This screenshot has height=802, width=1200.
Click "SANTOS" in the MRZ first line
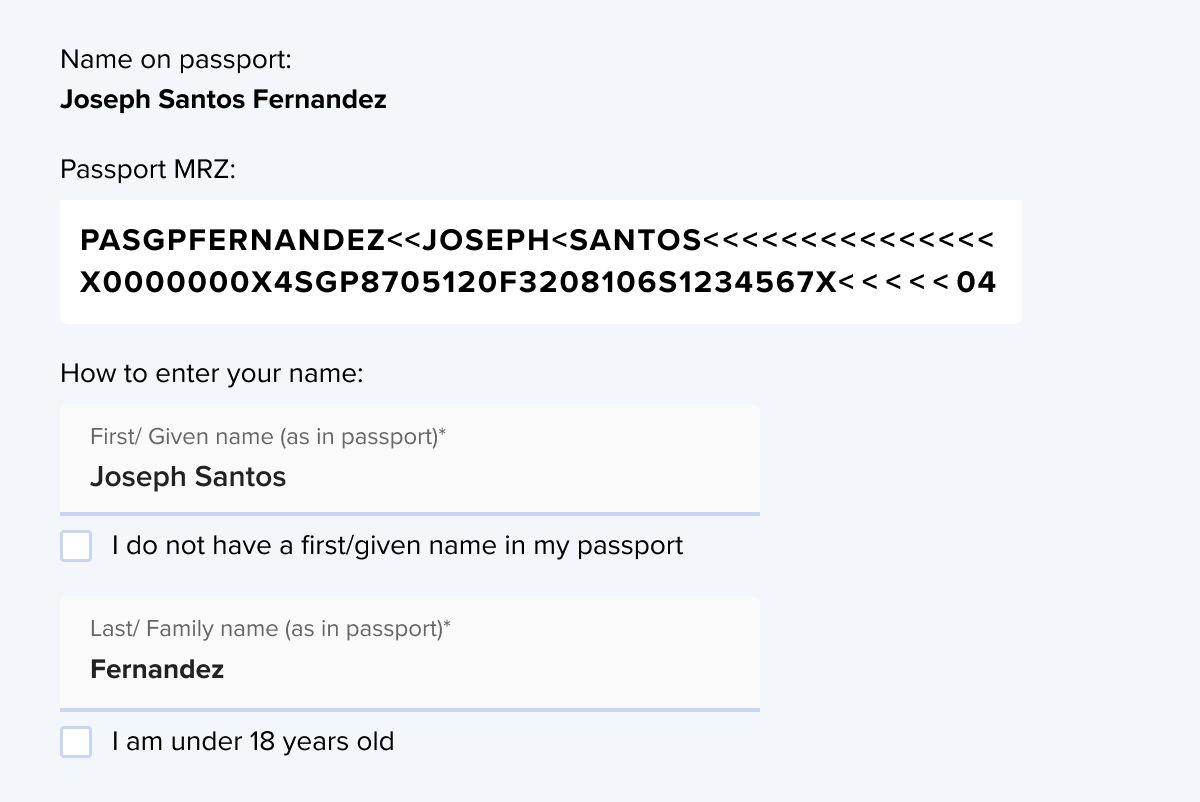pyautogui.click(x=635, y=241)
